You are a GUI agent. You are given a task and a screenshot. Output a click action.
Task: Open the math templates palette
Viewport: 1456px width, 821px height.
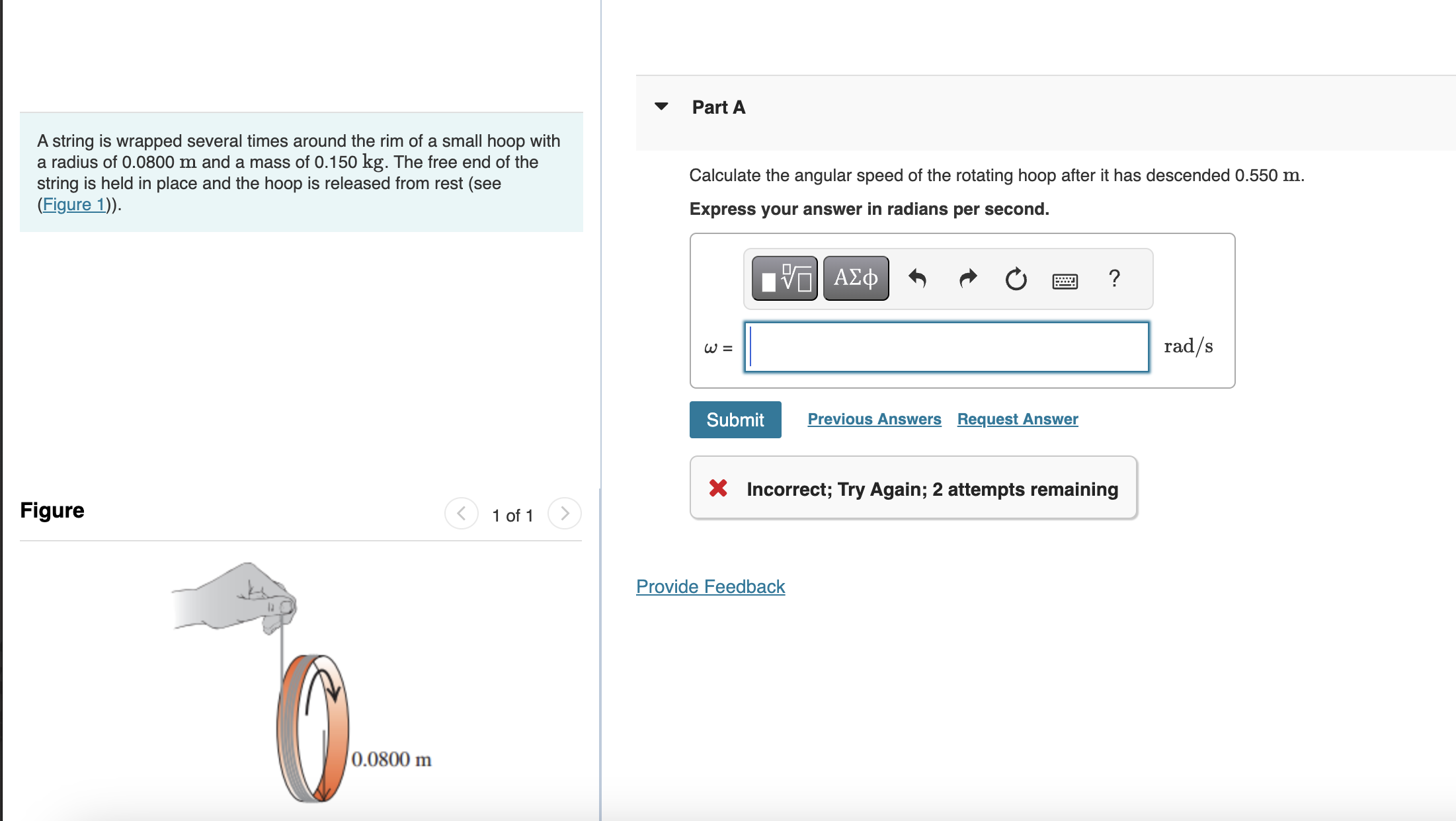tap(784, 278)
